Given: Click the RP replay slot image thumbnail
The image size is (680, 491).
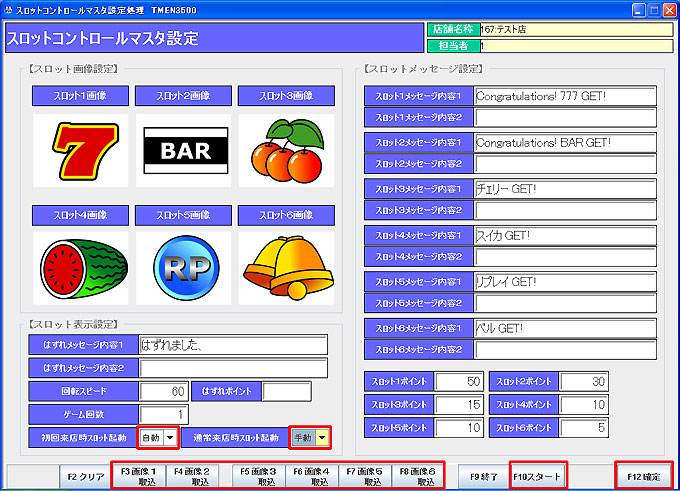Looking at the screenshot, I should (x=183, y=268).
